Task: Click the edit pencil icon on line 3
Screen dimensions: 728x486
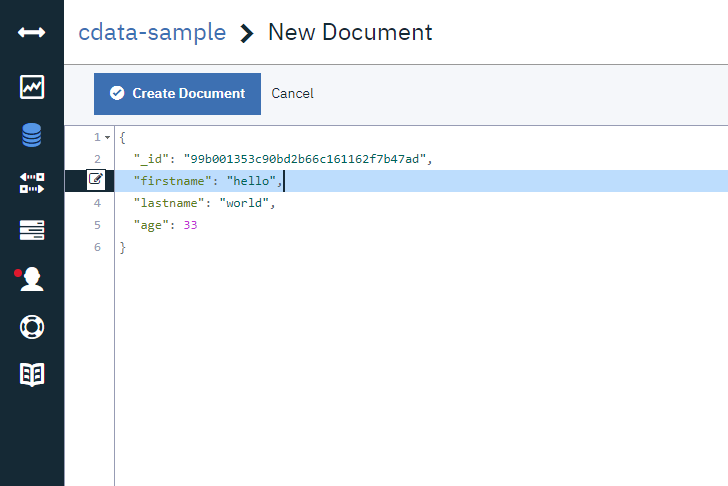Action: coord(96,180)
